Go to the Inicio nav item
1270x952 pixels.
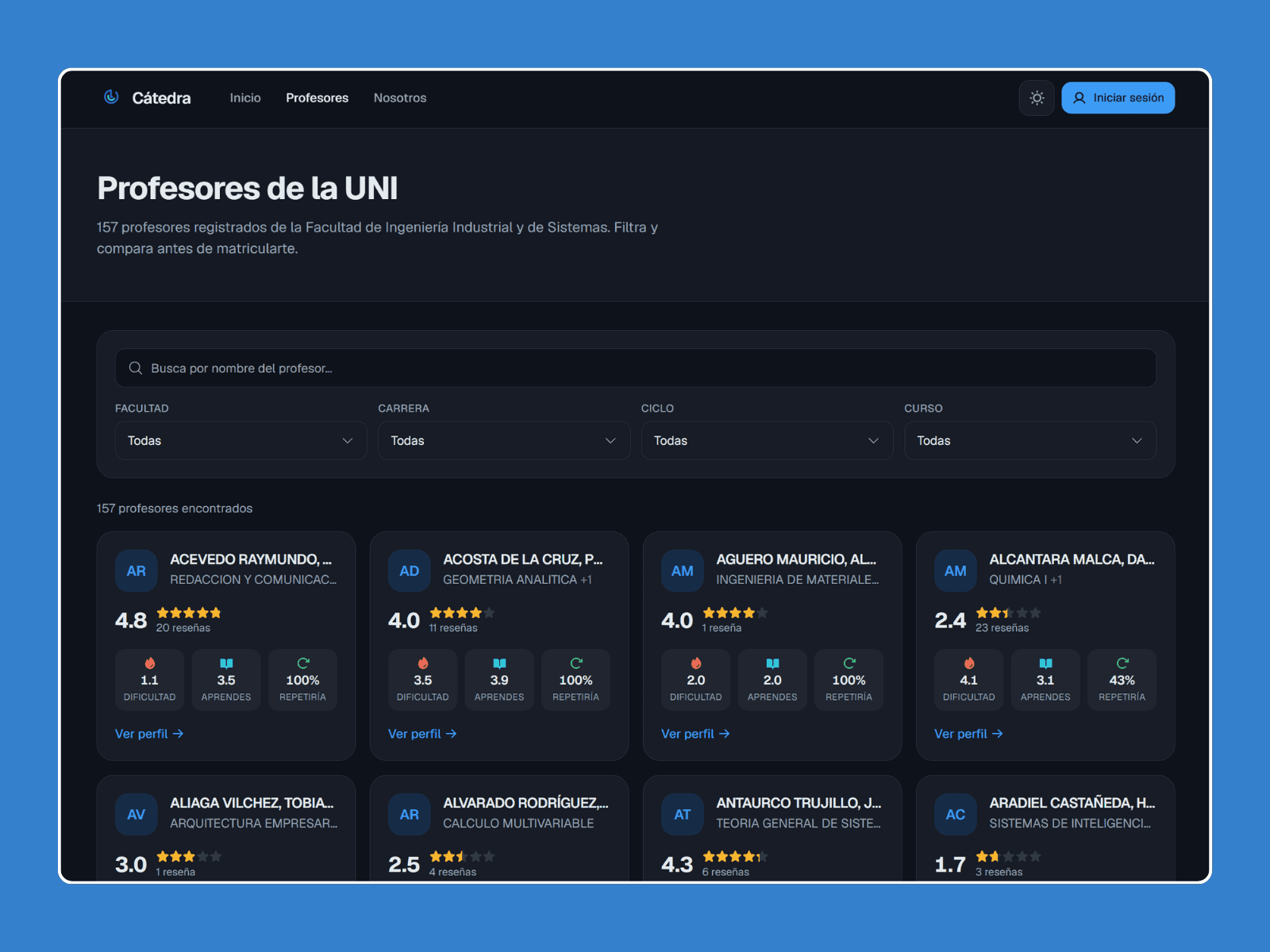point(245,98)
